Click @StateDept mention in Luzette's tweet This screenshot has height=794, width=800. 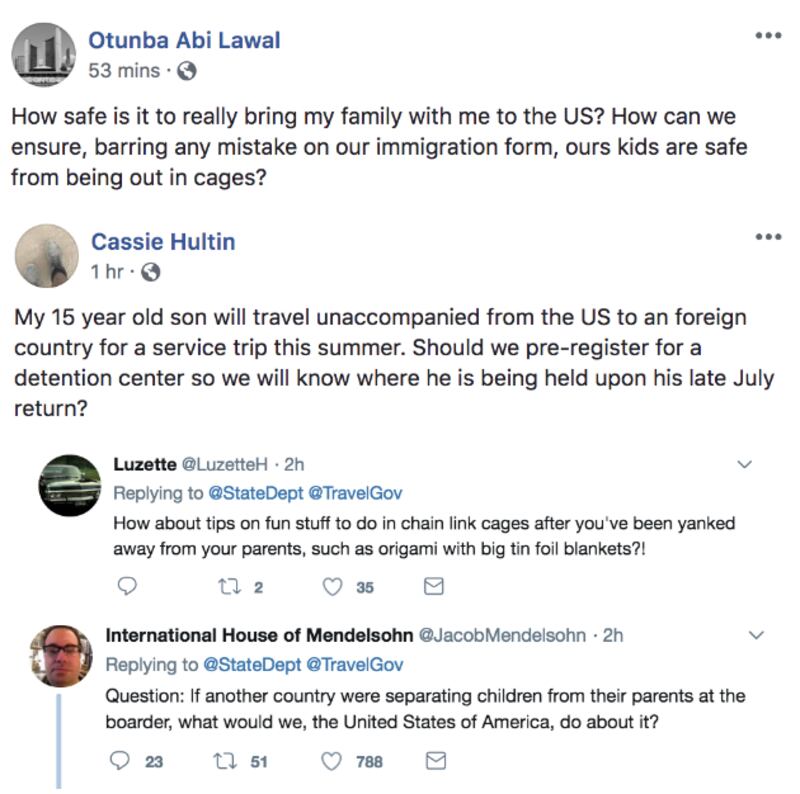253,493
